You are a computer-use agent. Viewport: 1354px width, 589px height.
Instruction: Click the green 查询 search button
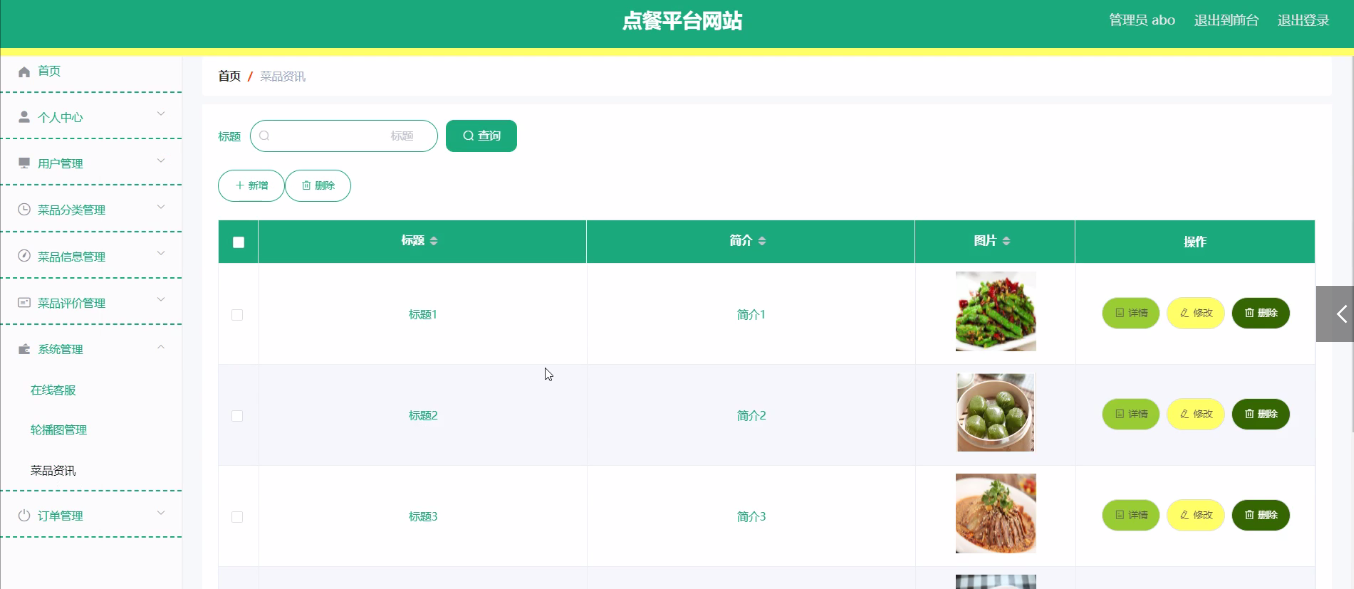pos(481,136)
